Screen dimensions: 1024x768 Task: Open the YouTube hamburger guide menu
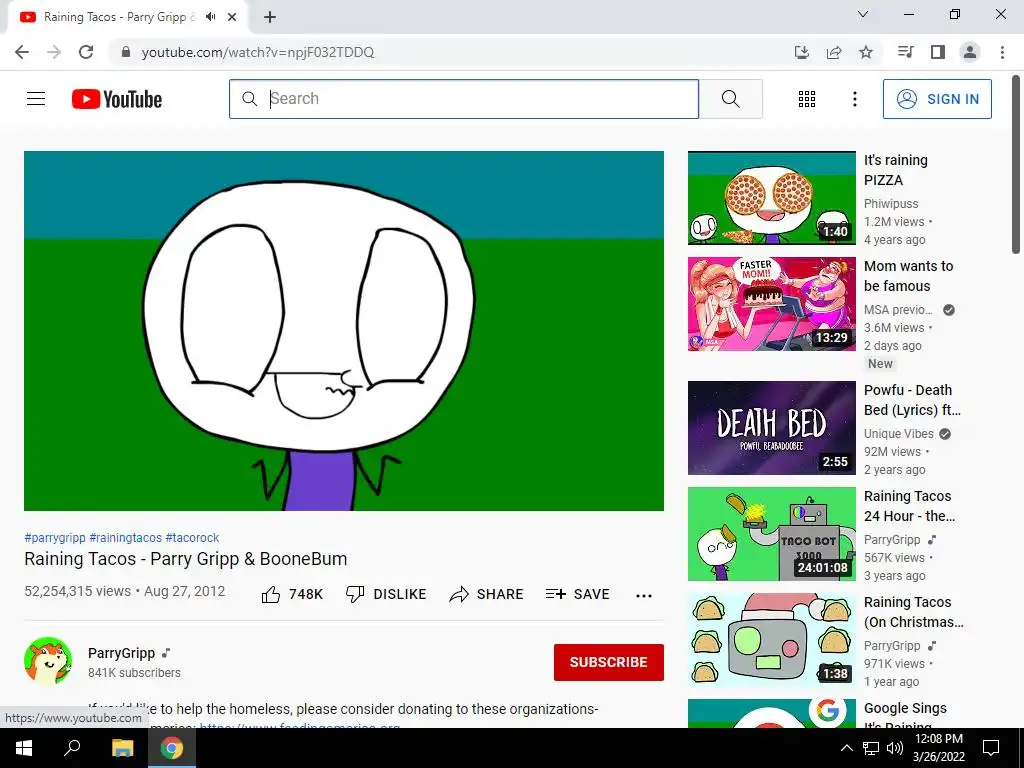[x=36, y=99]
